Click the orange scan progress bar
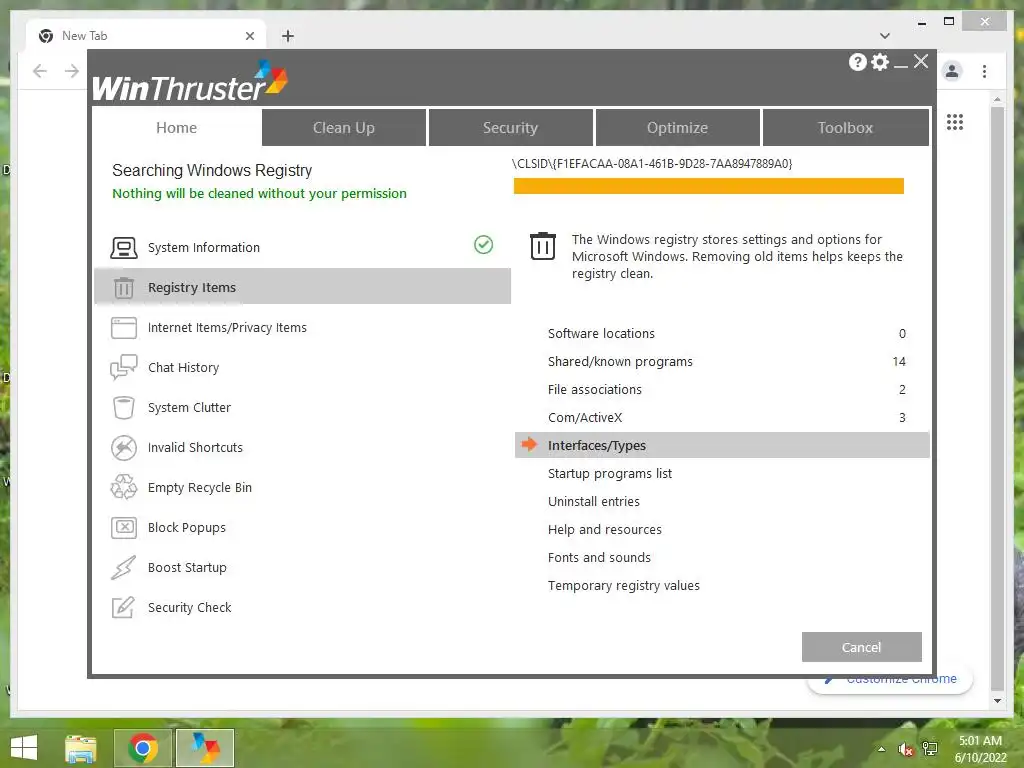This screenshot has height=768, width=1024. pyautogui.click(x=709, y=186)
